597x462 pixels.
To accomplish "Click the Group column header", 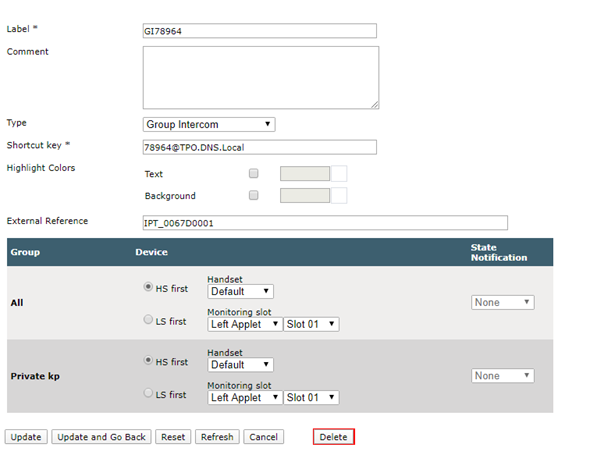I will [x=25, y=252].
